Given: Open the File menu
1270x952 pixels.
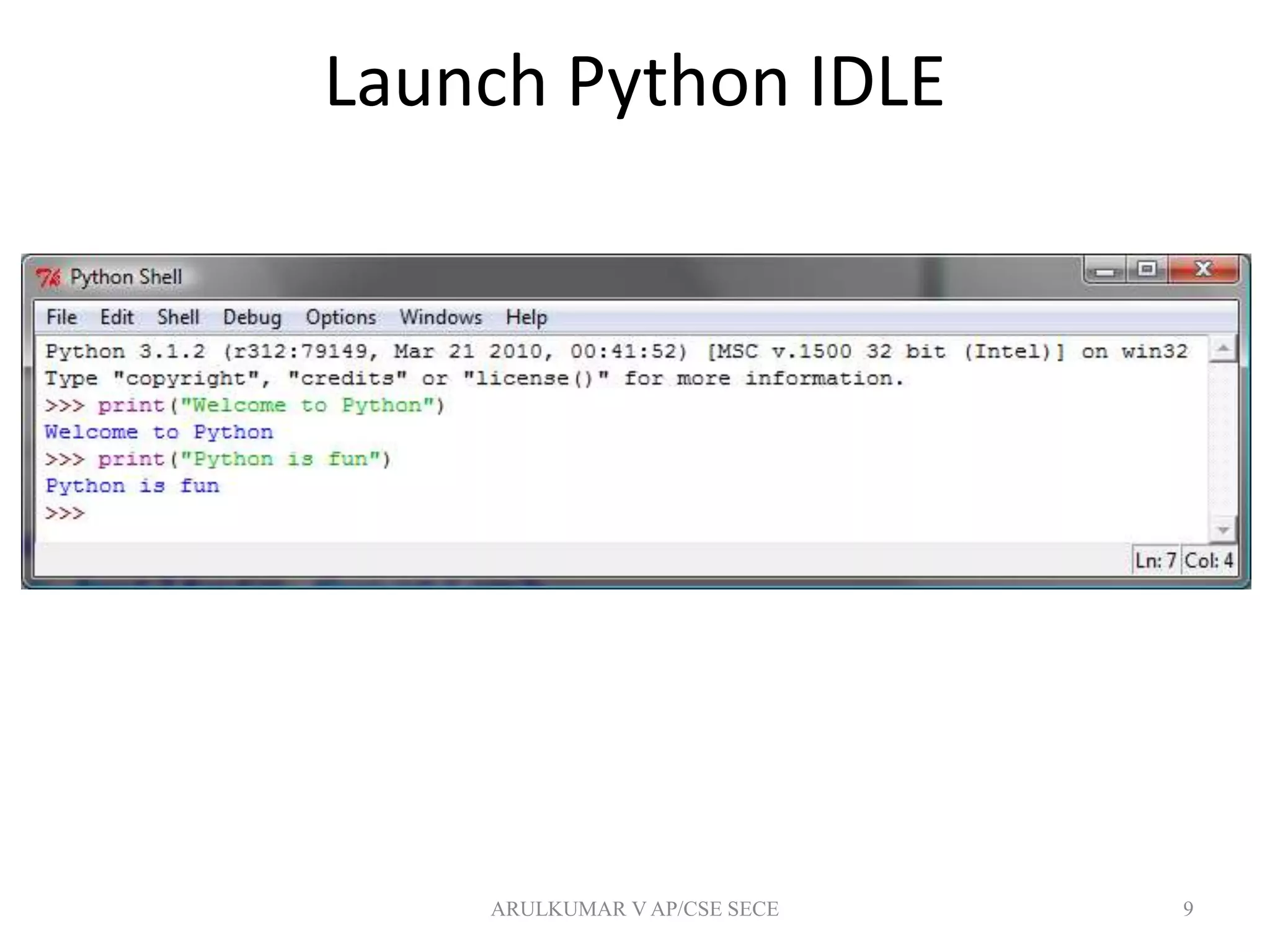Looking at the screenshot, I should coord(61,317).
